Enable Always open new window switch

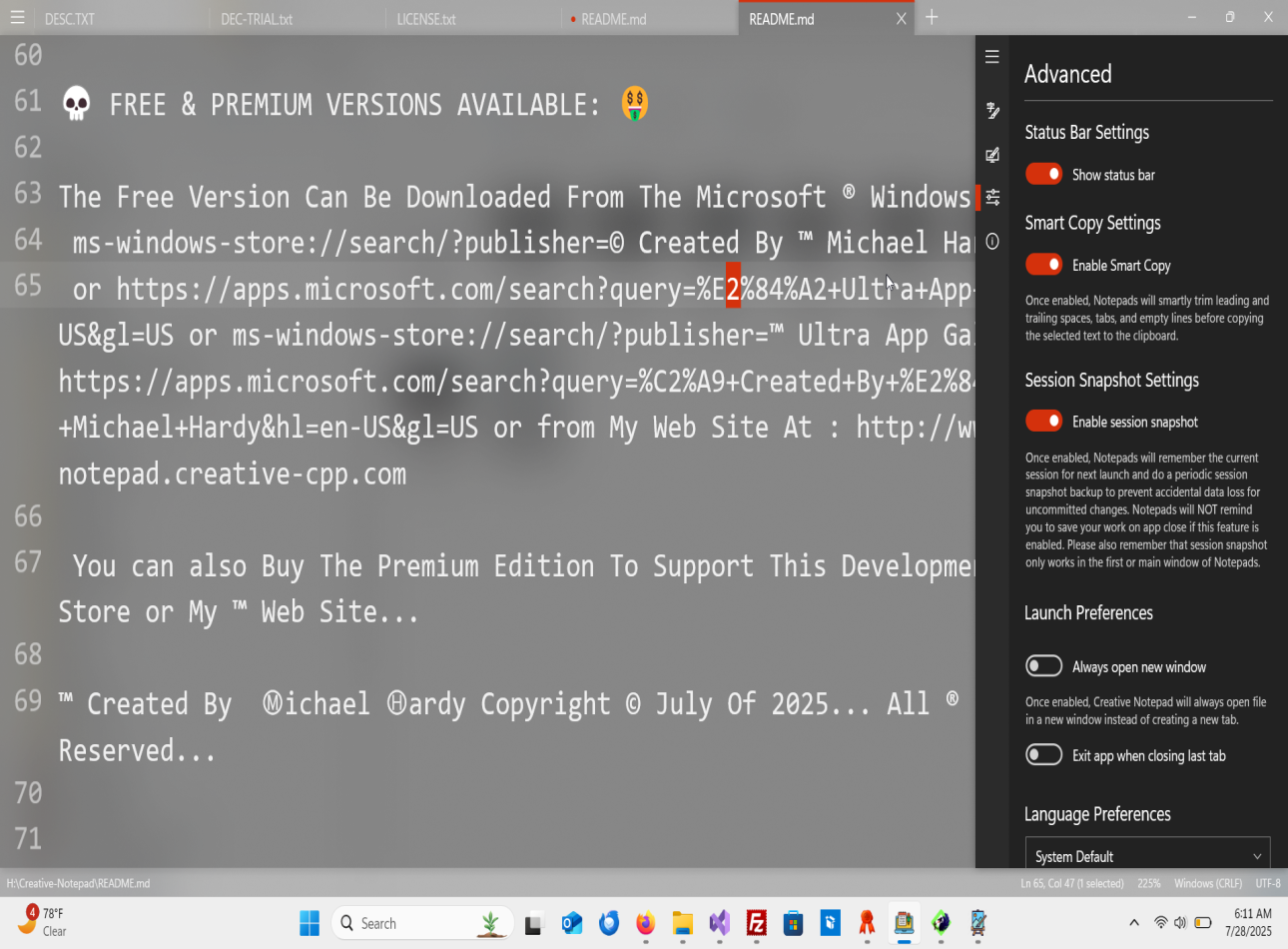[x=1043, y=666]
